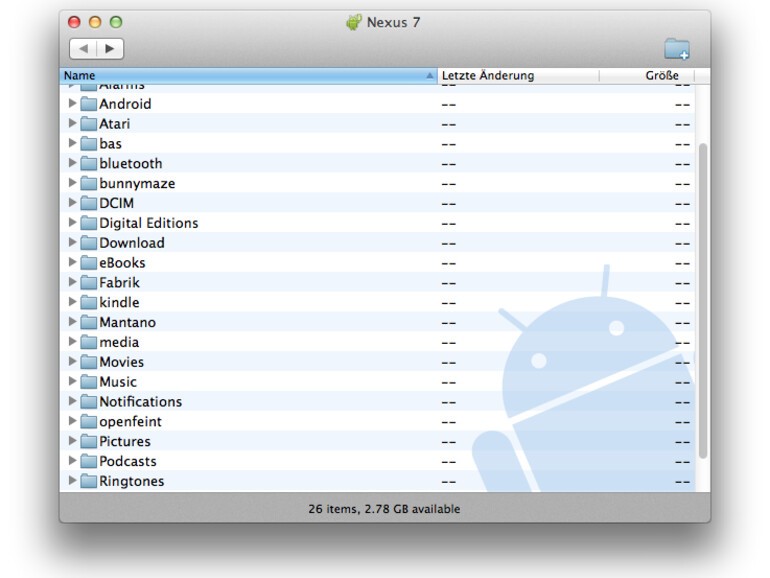Click the DCIM folder icon

coord(88,203)
